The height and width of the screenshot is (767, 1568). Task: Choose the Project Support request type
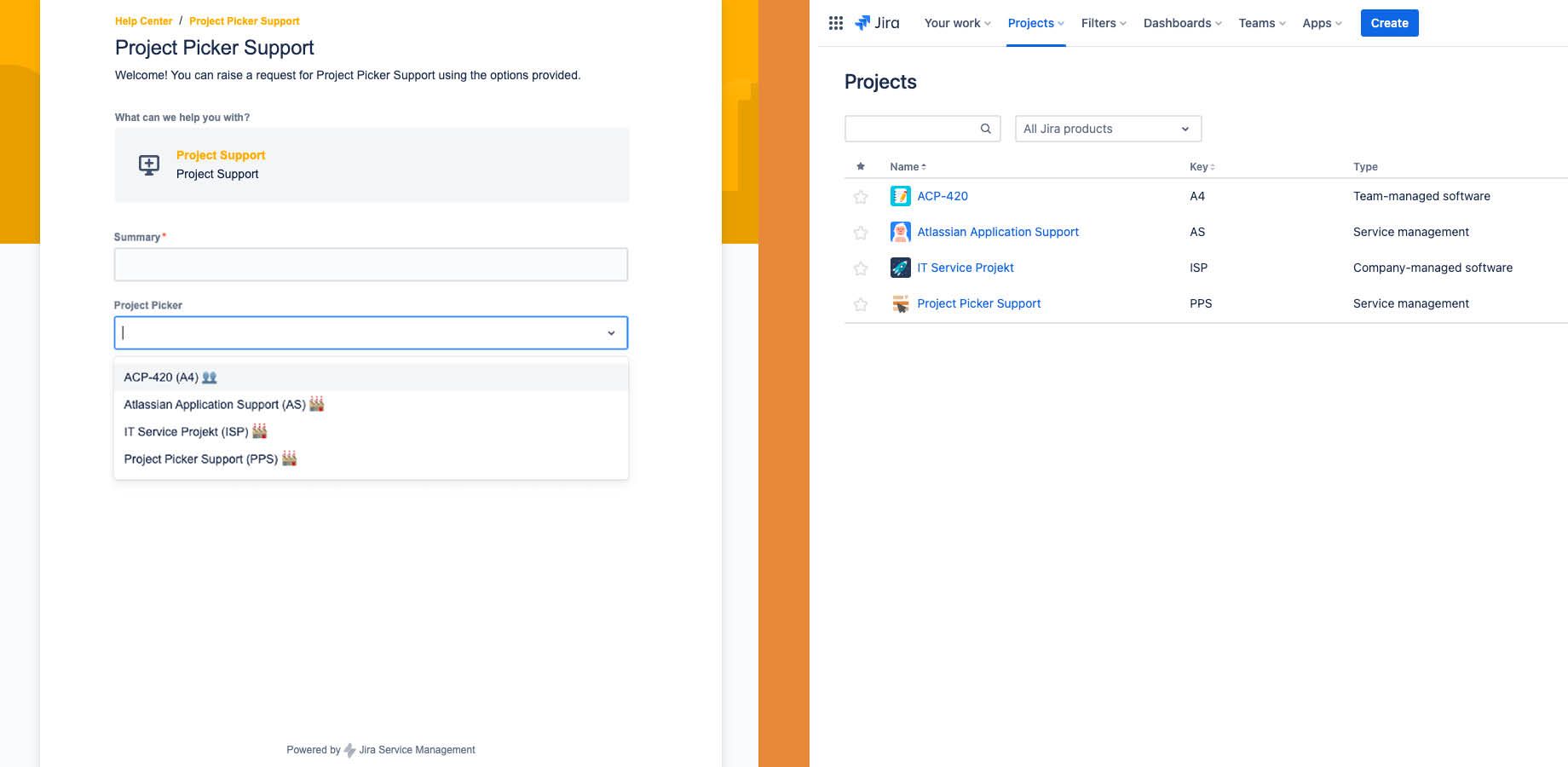point(372,164)
